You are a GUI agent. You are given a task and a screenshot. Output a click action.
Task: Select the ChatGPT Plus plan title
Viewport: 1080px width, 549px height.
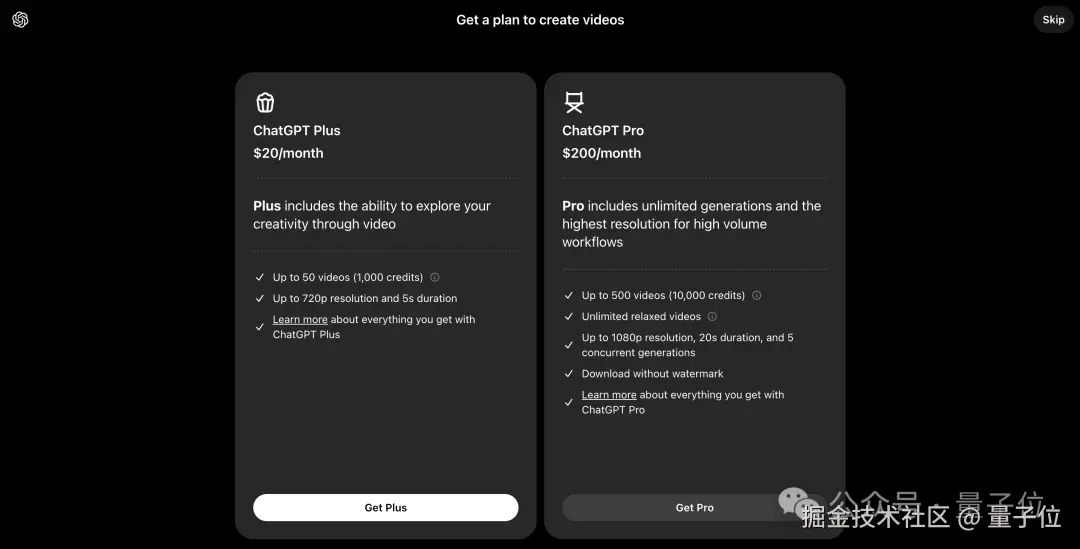pos(297,131)
